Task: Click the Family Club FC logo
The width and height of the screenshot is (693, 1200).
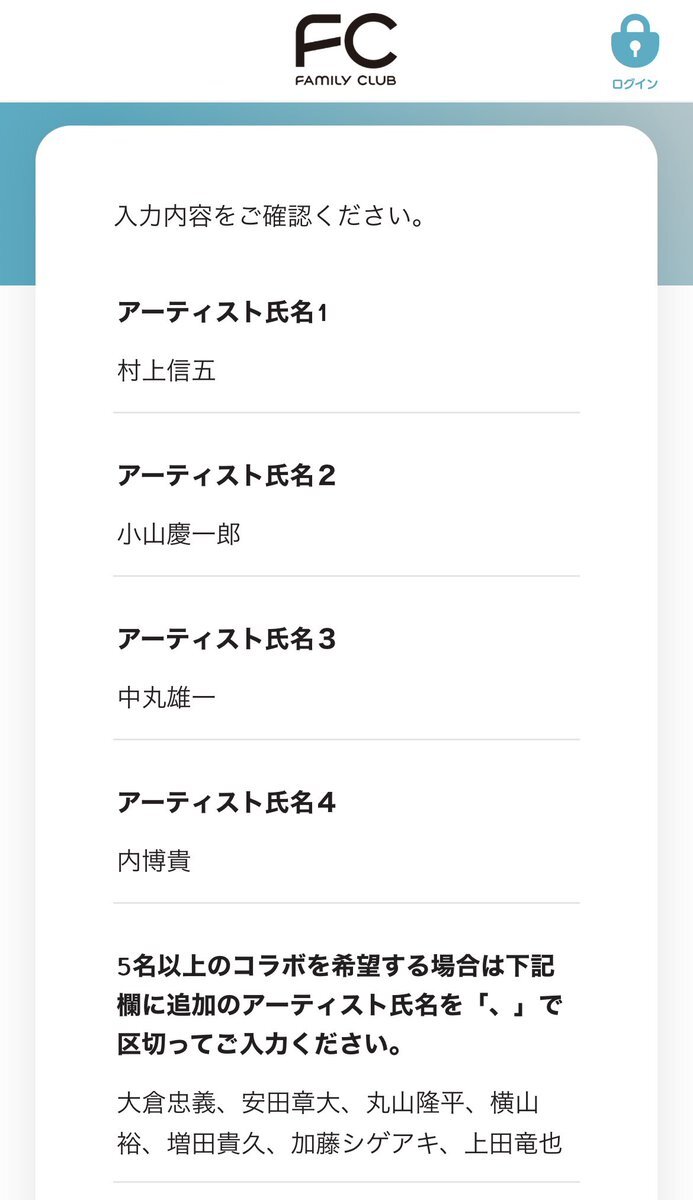Action: coord(345,42)
